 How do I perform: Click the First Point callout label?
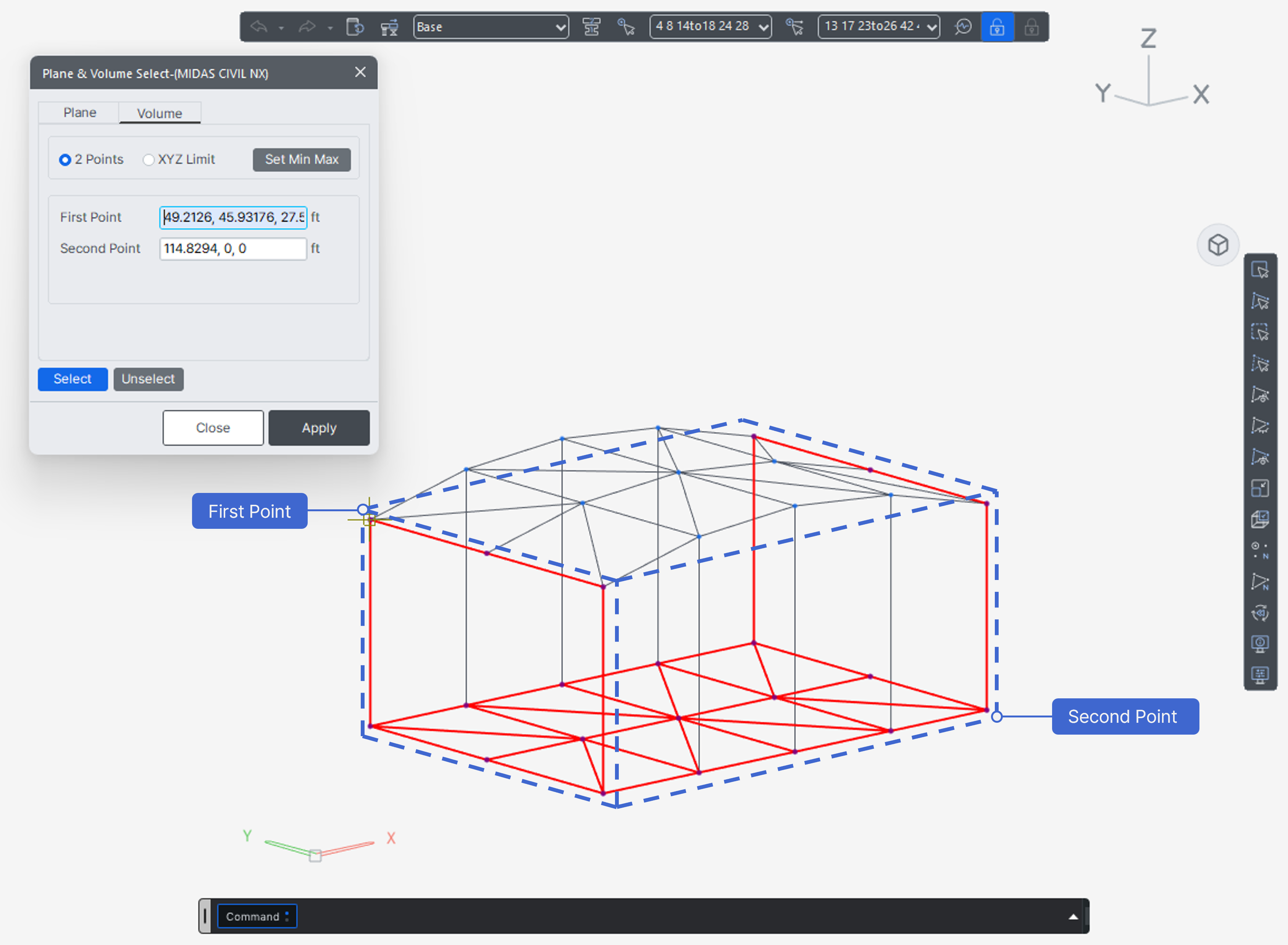[249, 511]
